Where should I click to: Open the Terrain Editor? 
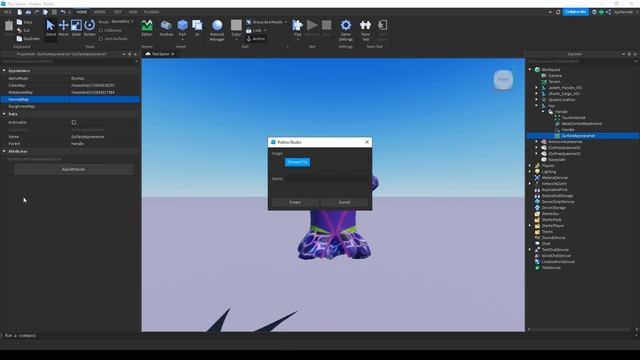click(147, 28)
